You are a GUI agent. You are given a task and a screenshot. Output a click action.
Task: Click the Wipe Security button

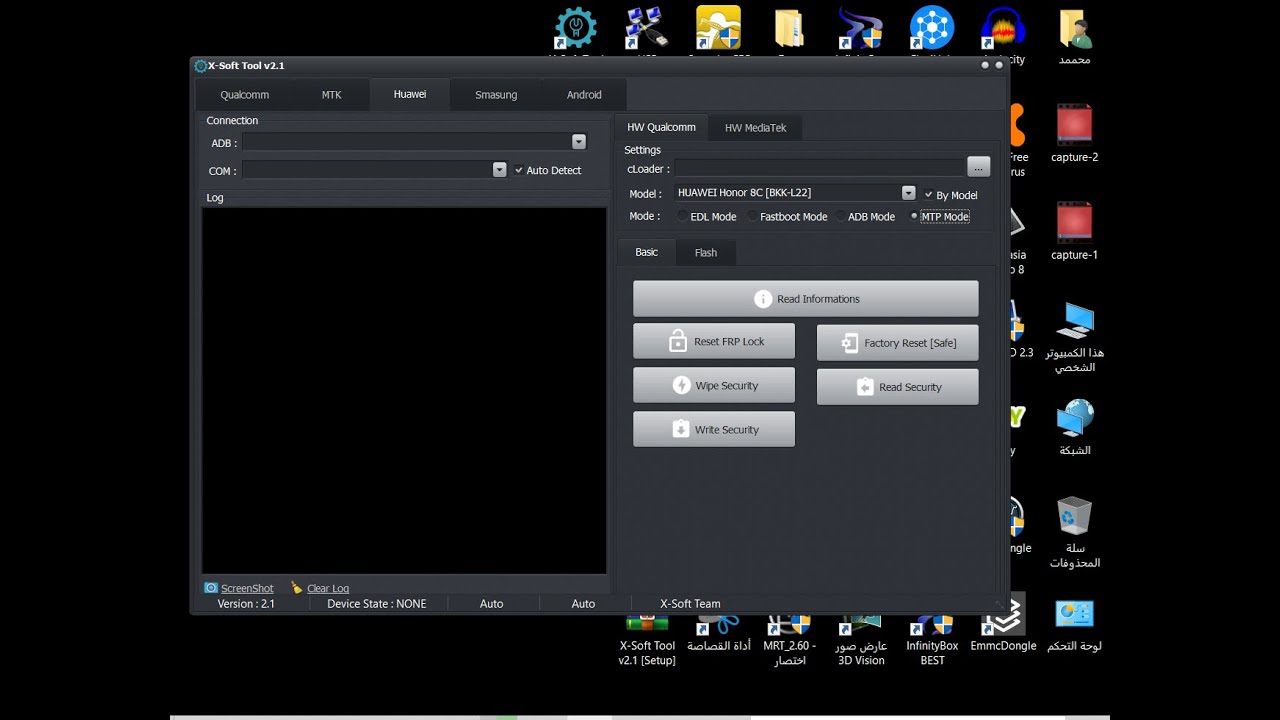[714, 385]
